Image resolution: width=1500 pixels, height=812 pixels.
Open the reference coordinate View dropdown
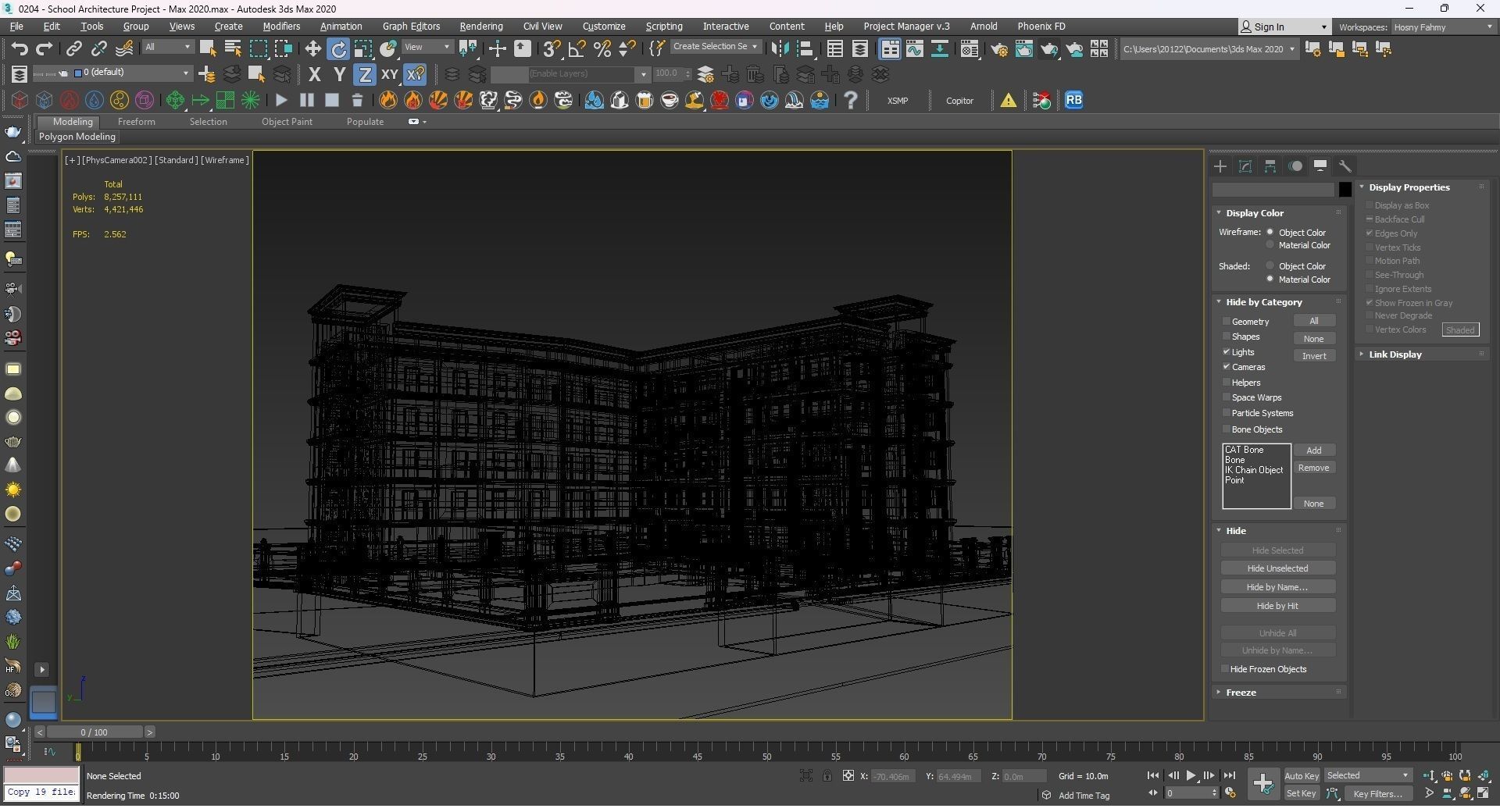coord(427,48)
